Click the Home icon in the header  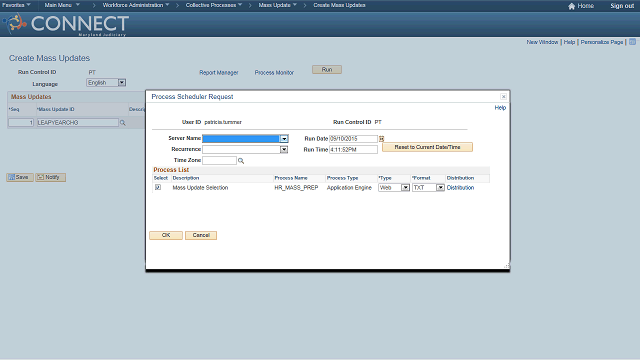571,6
